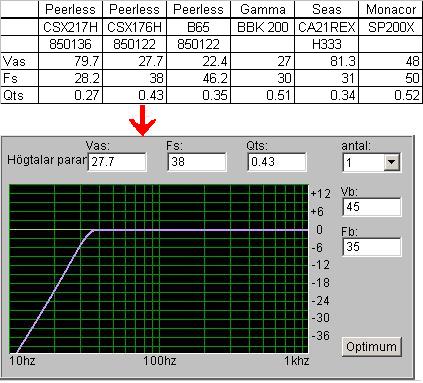Click the B65 model cell
This screenshot has width=423, height=383.
coord(198,27)
